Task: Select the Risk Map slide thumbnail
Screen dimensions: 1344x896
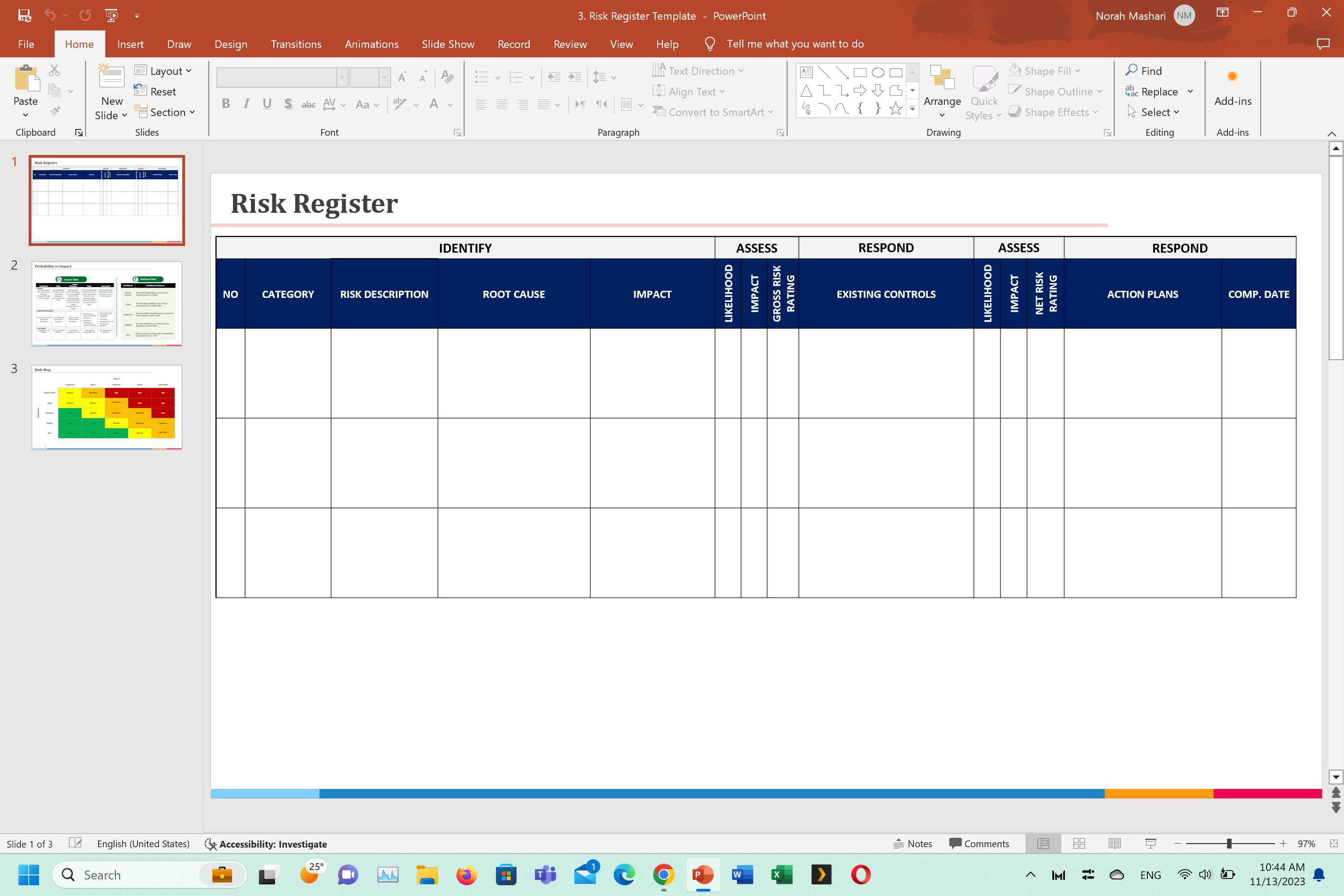Action: pos(106,407)
